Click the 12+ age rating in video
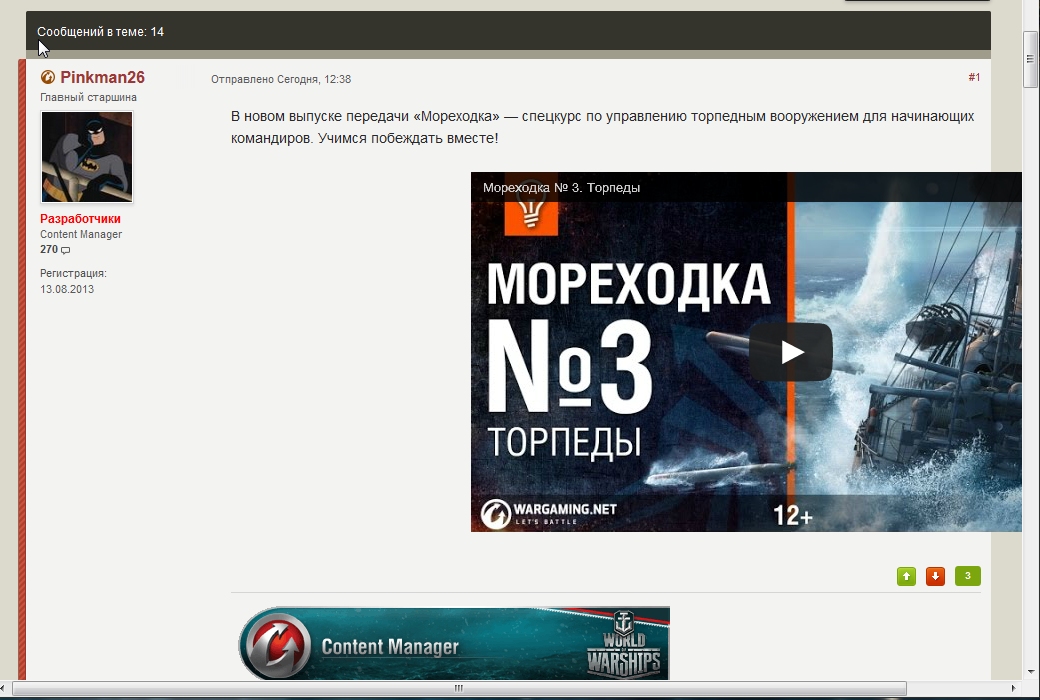 click(x=793, y=516)
